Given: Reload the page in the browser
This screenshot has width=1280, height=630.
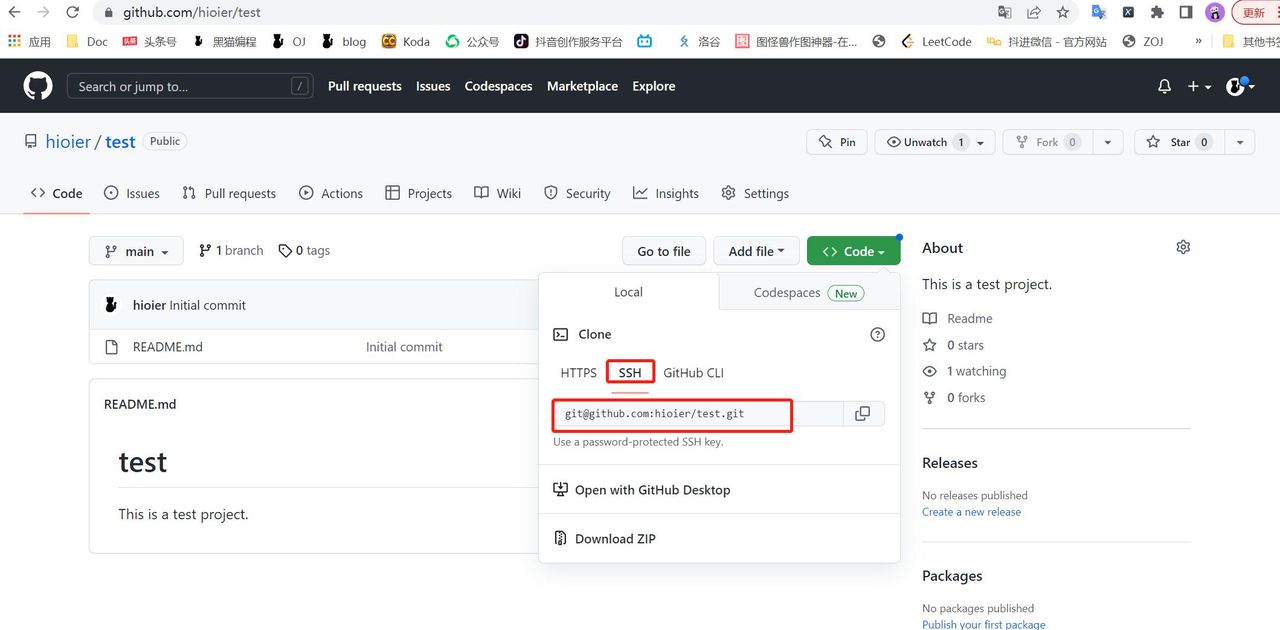Looking at the screenshot, I should pyautogui.click(x=72, y=13).
